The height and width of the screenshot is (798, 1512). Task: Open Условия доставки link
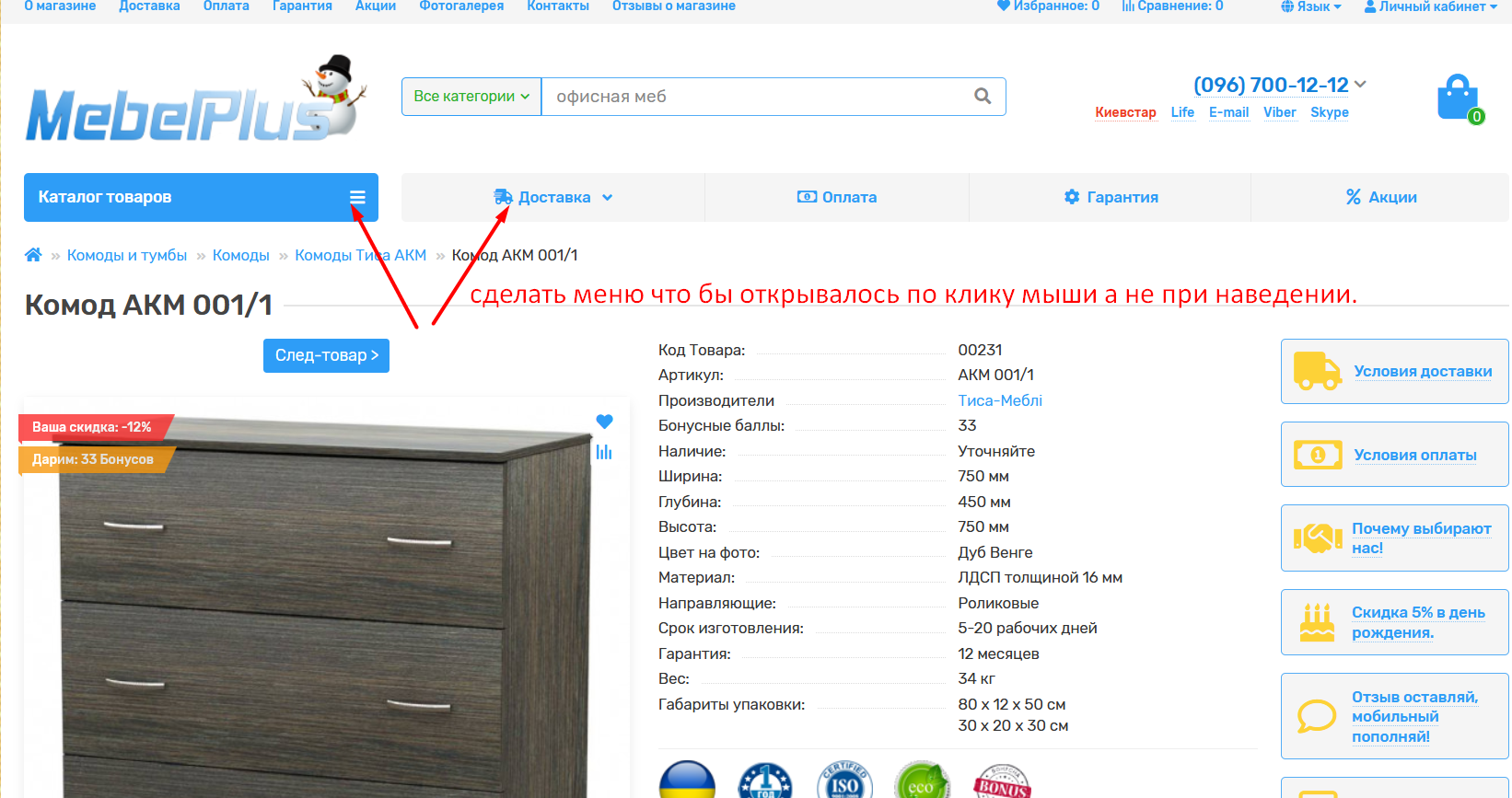click(1423, 371)
